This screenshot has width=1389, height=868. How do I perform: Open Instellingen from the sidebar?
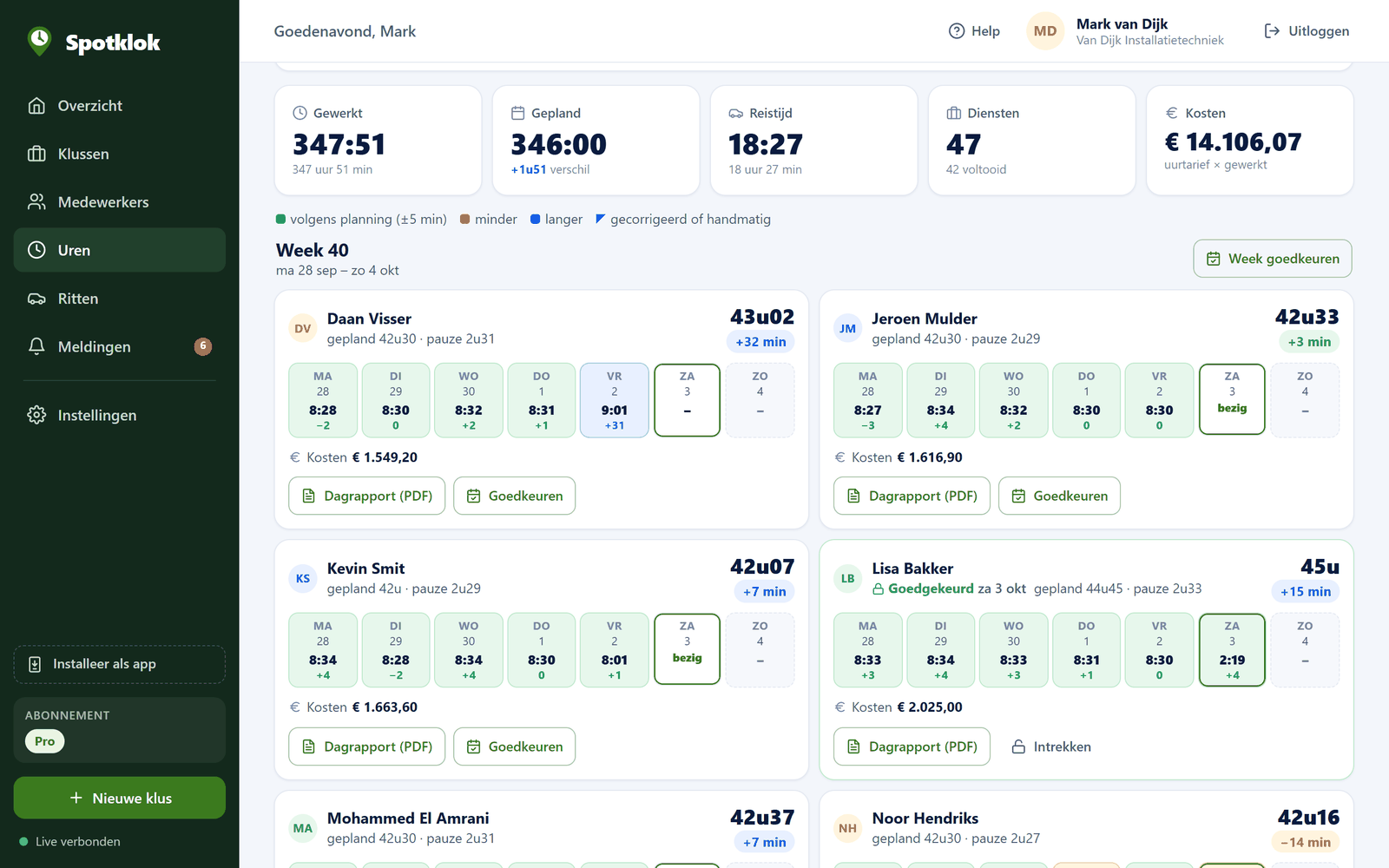[x=120, y=415]
